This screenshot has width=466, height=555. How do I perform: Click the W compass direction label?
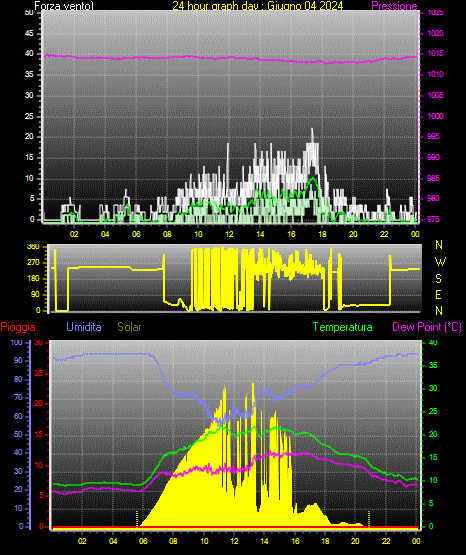(x=440, y=262)
